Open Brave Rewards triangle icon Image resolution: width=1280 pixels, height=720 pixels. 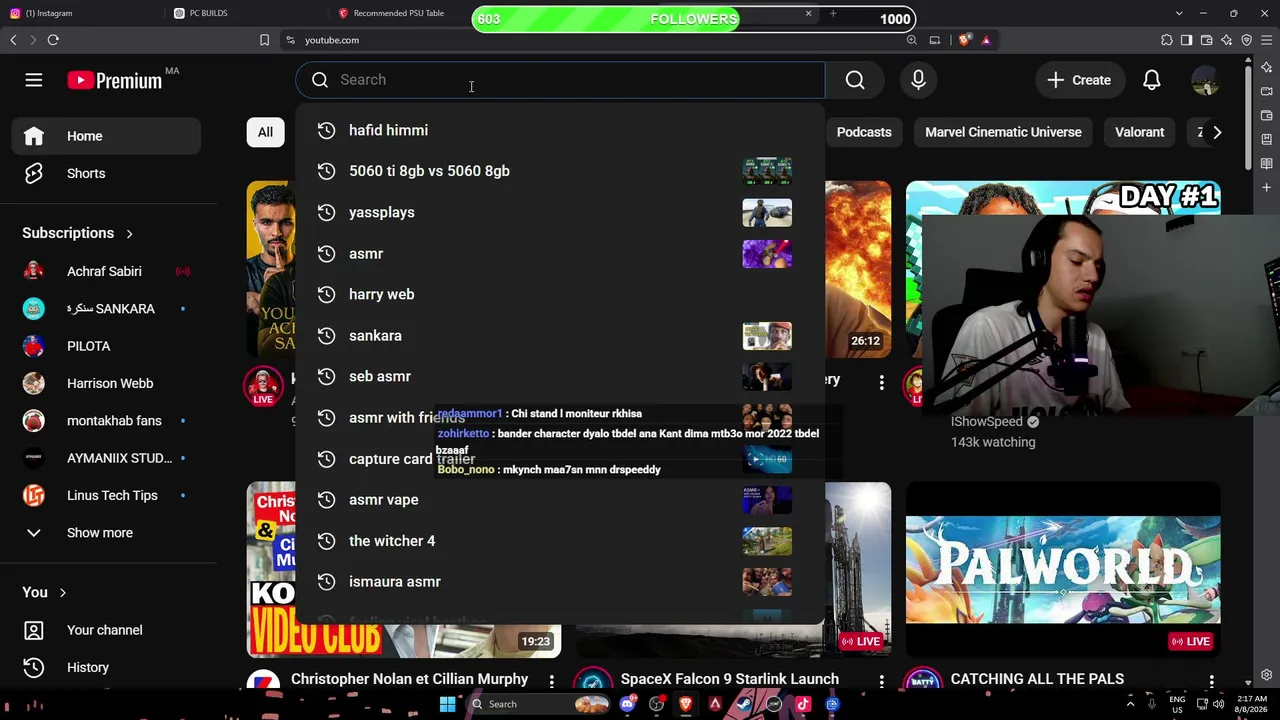(986, 40)
